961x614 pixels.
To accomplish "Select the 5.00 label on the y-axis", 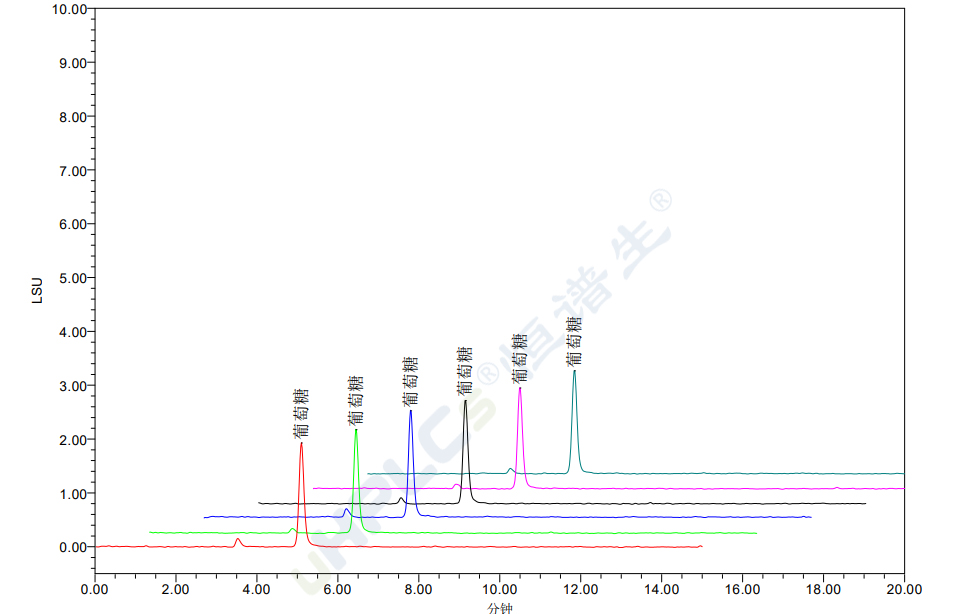I will pyautogui.click(x=72, y=278).
